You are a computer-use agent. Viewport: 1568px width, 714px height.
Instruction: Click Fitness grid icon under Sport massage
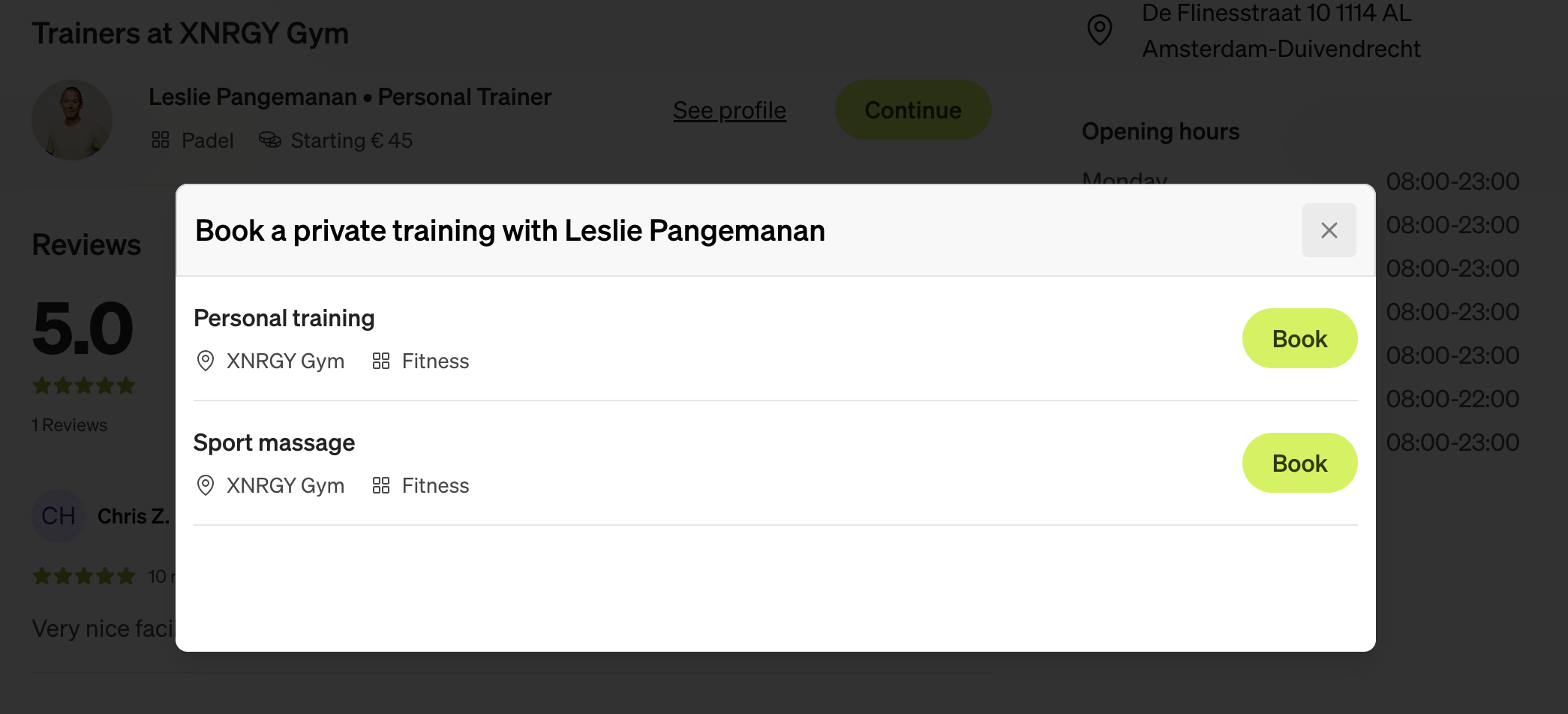381,485
